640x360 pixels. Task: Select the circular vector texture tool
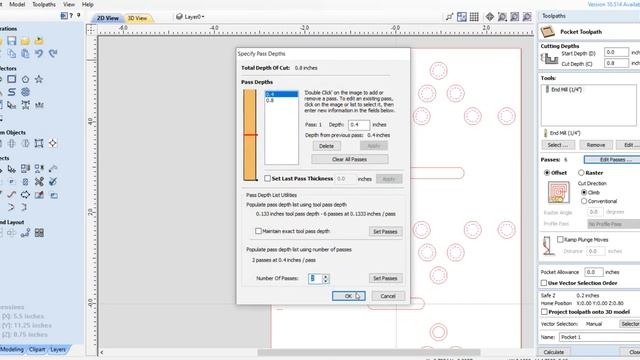click(25, 92)
